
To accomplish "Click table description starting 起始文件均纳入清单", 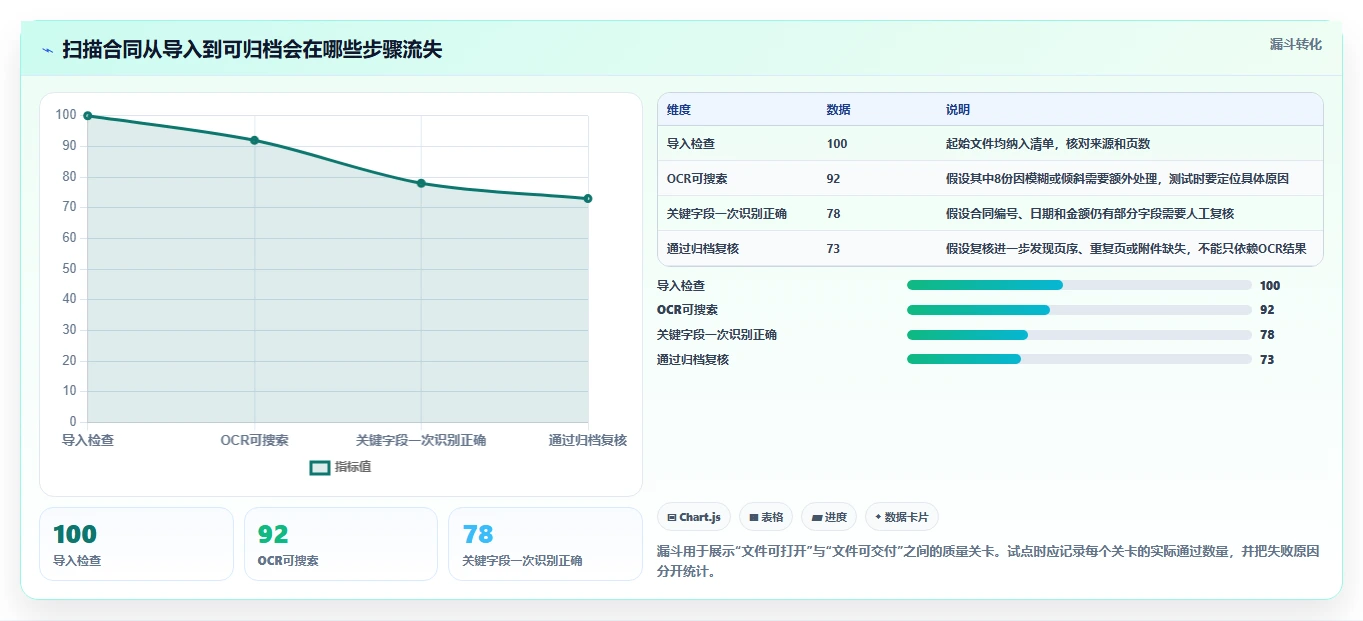I will pyautogui.click(x=1048, y=143).
